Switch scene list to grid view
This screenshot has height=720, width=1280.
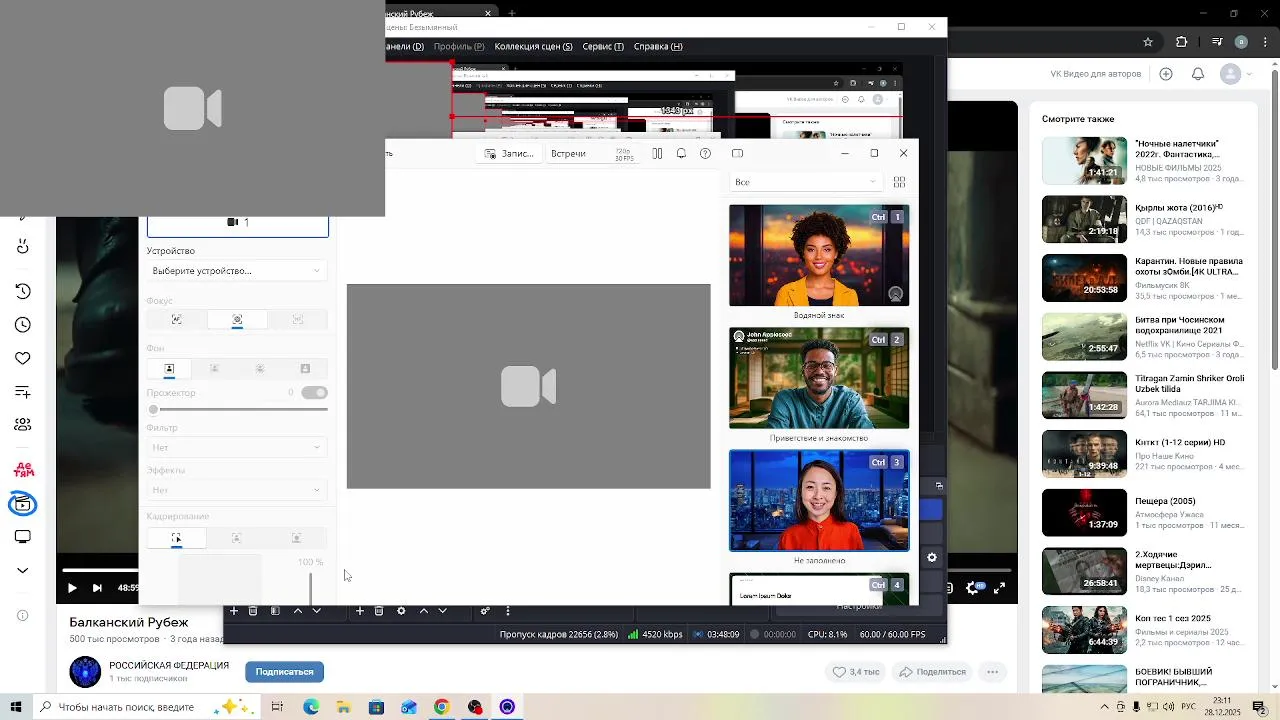tap(899, 182)
